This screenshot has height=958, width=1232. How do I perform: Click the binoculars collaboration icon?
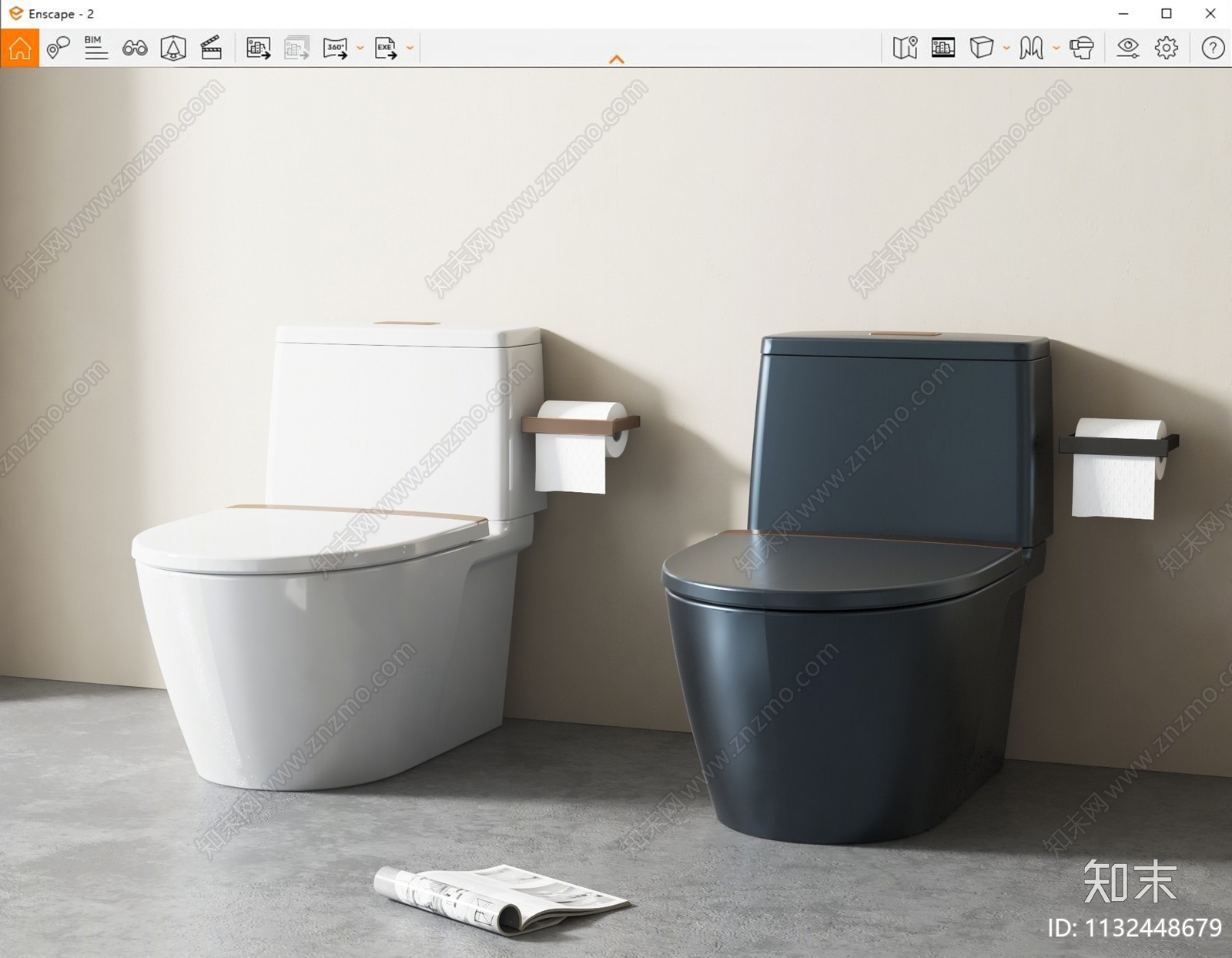click(x=135, y=48)
